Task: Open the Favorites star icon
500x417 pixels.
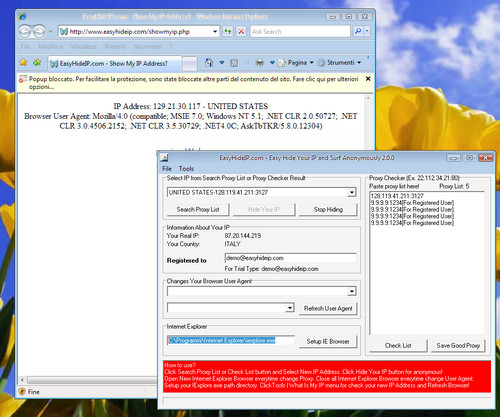Action: (23, 62)
